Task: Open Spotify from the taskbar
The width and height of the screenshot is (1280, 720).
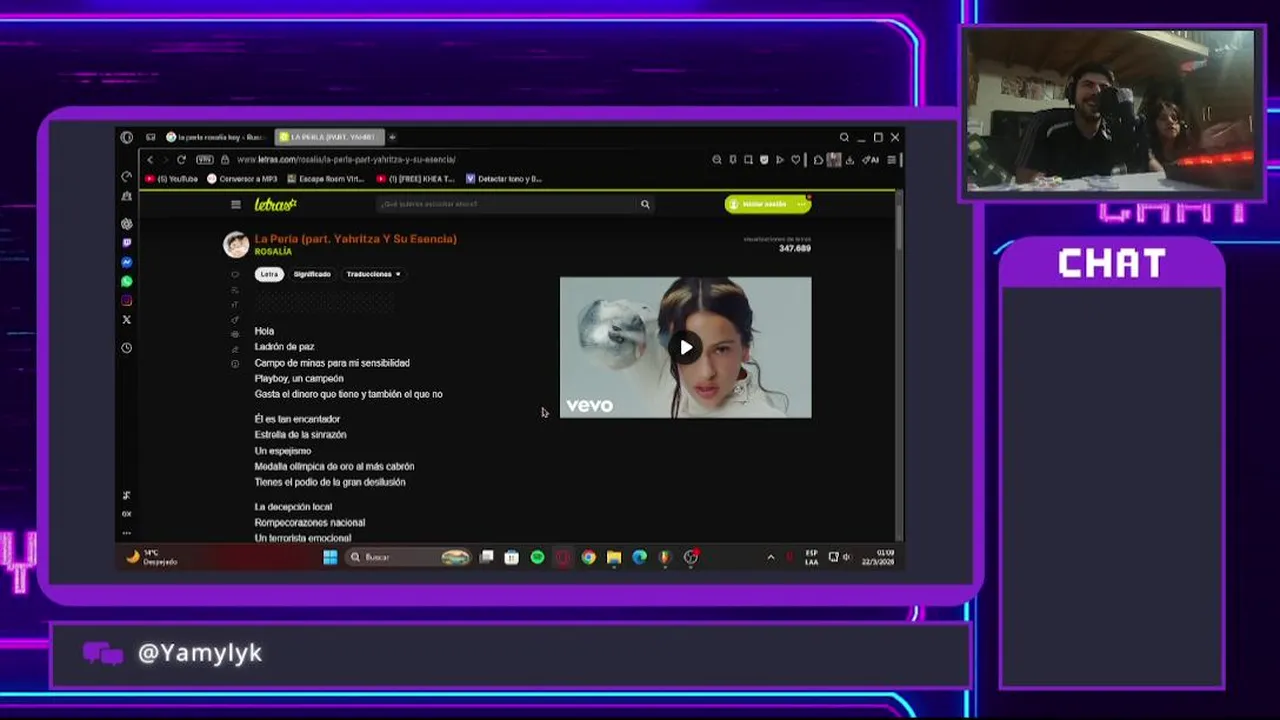Action: [537, 557]
